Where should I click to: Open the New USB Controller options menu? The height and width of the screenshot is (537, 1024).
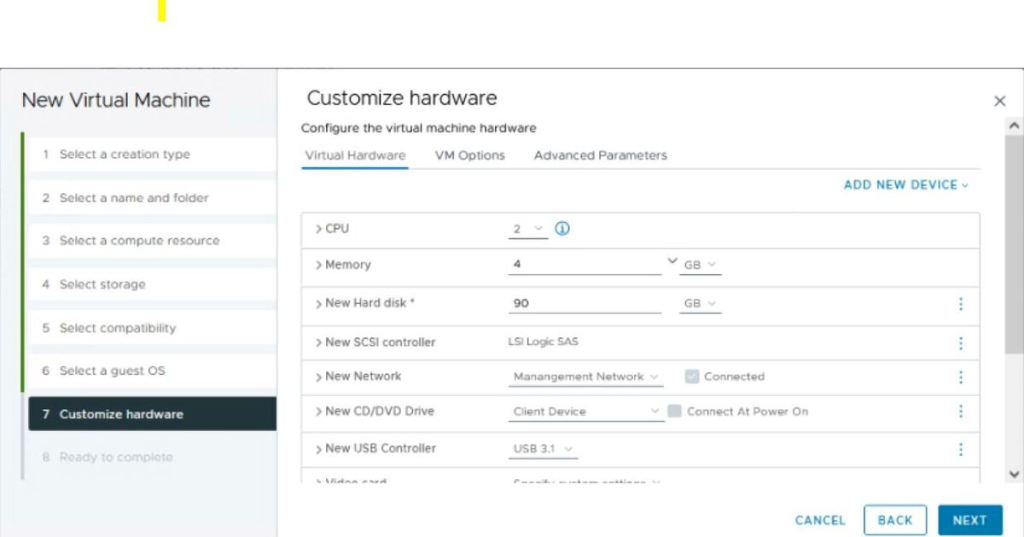pos(961,449)
